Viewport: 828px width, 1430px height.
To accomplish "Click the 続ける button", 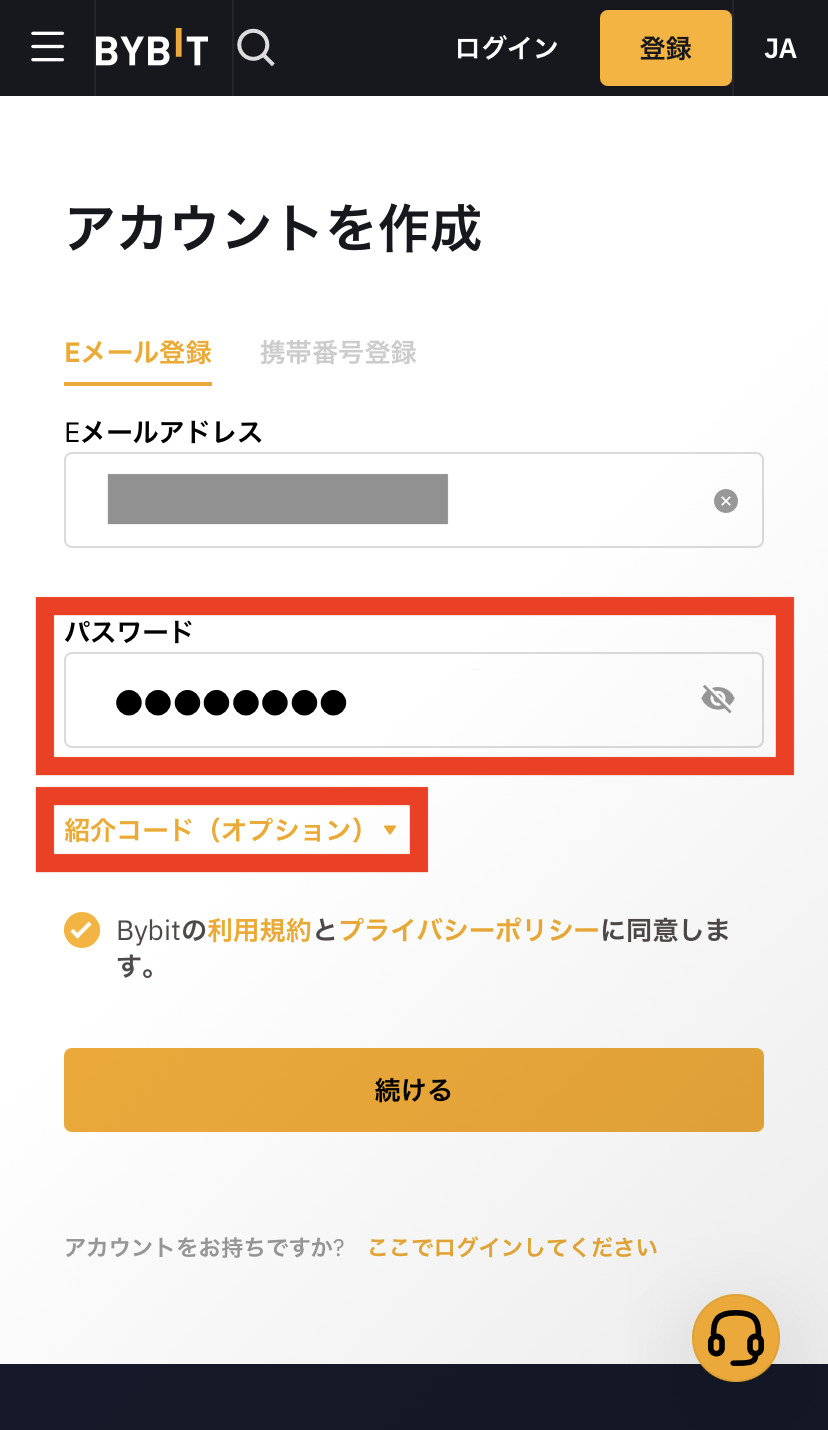I will click(414, 1090).
